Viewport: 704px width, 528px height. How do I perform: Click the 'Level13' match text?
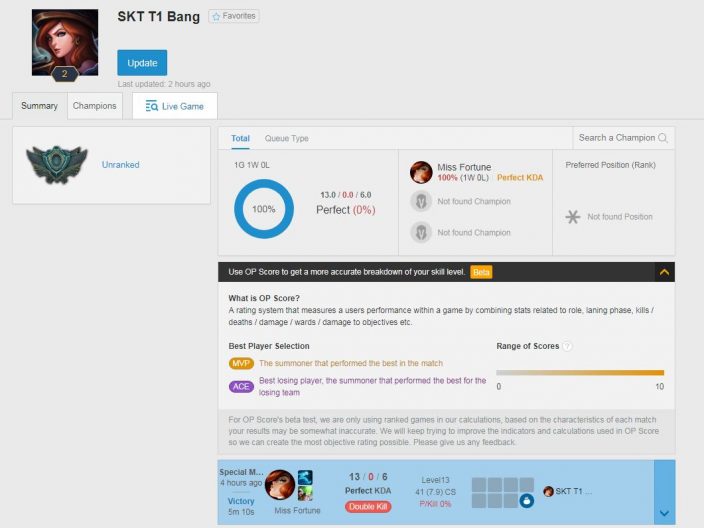coord(436,480)
